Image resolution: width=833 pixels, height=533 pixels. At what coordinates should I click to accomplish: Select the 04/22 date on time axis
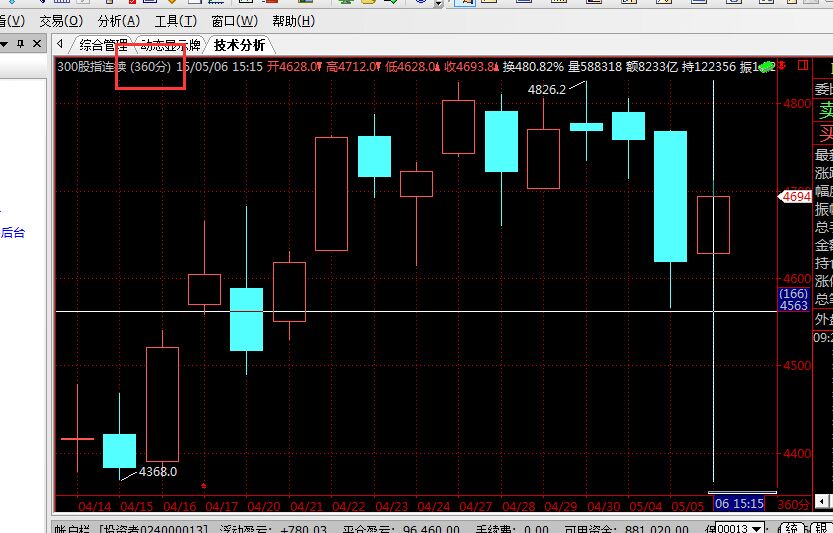348,506
